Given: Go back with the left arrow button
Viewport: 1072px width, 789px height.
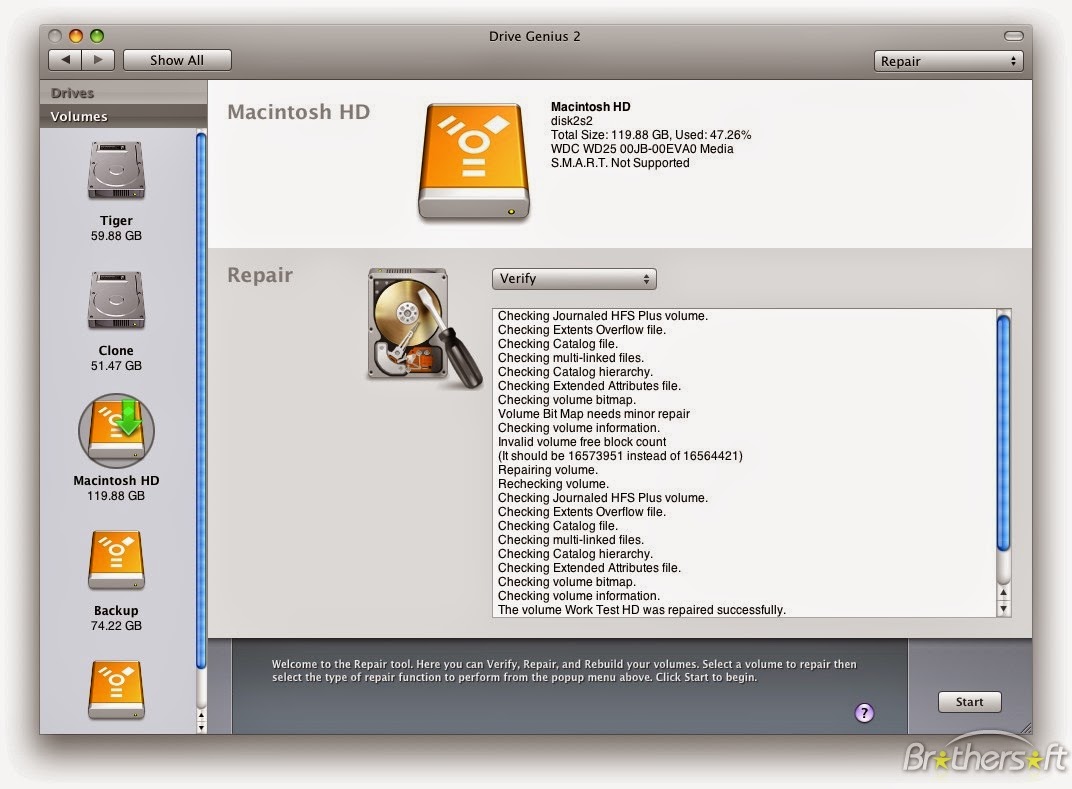Looking at the screenshot, I should pos(66,59).
